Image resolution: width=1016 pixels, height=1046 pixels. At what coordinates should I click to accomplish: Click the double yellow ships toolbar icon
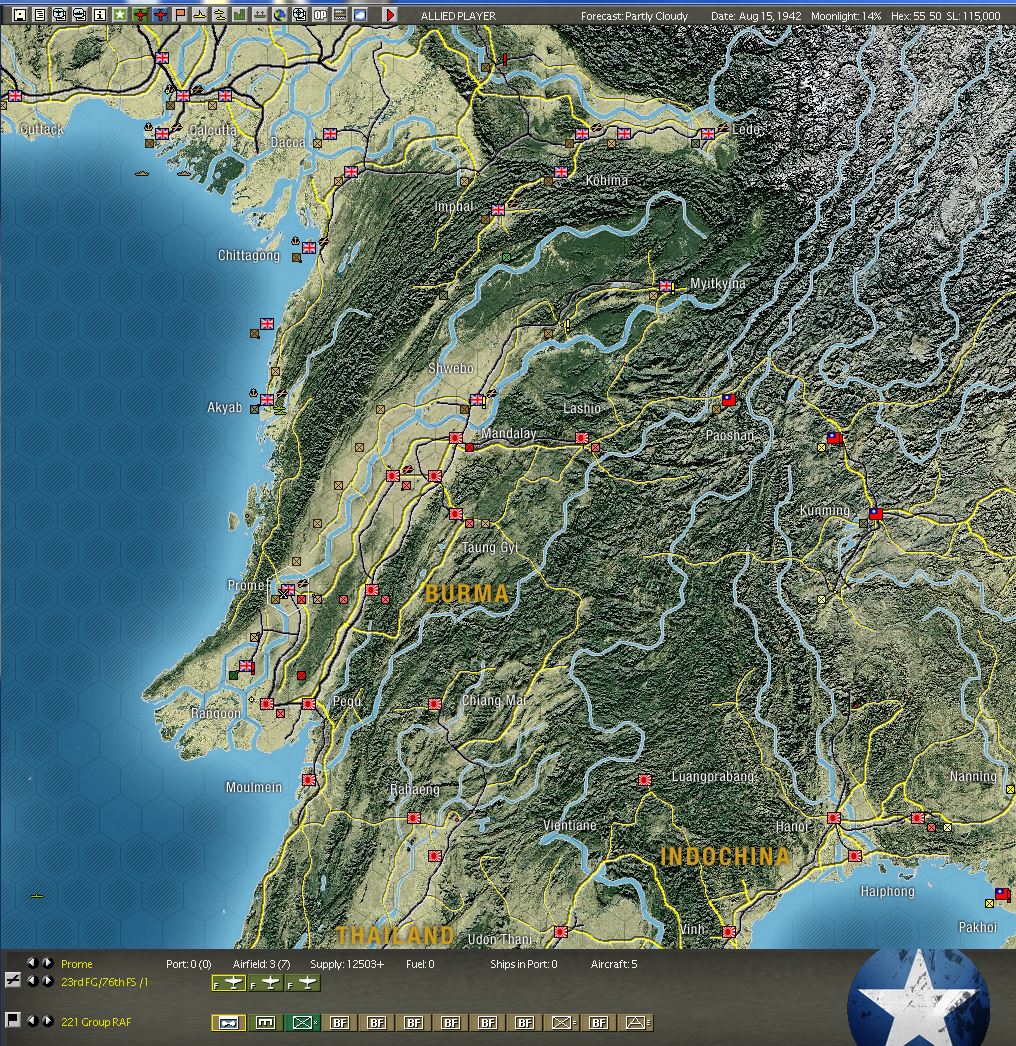point(219,14)
